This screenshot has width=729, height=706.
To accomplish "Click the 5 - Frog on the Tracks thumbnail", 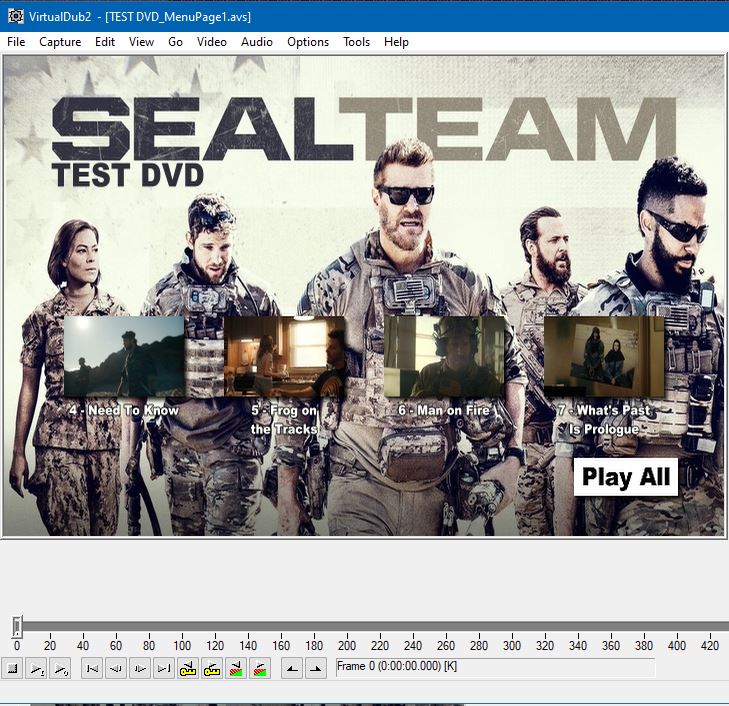I will pyautogui.click(x=285, y=356).
